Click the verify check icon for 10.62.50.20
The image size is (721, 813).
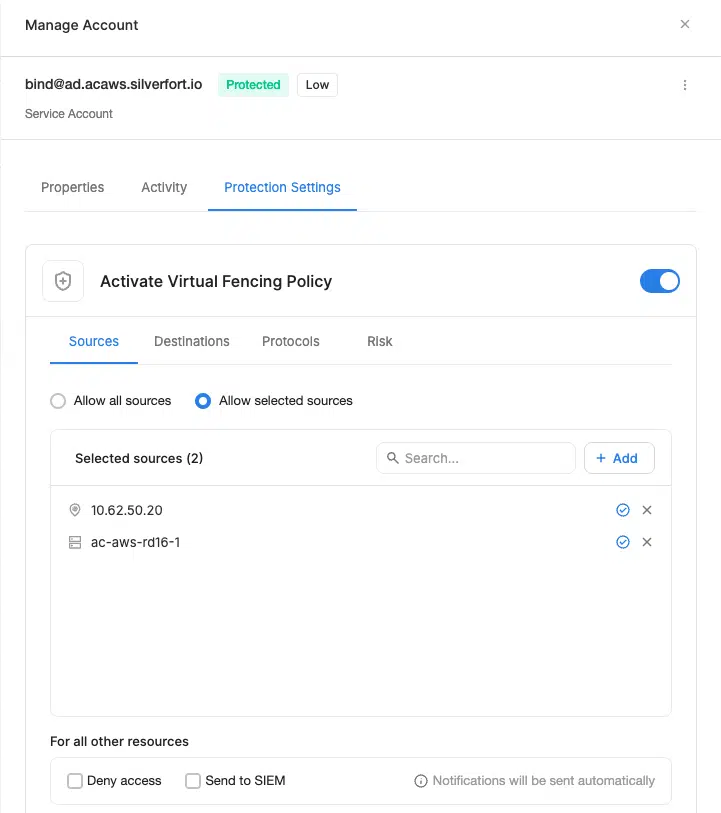pyautogui.click(x=623, y=510)
